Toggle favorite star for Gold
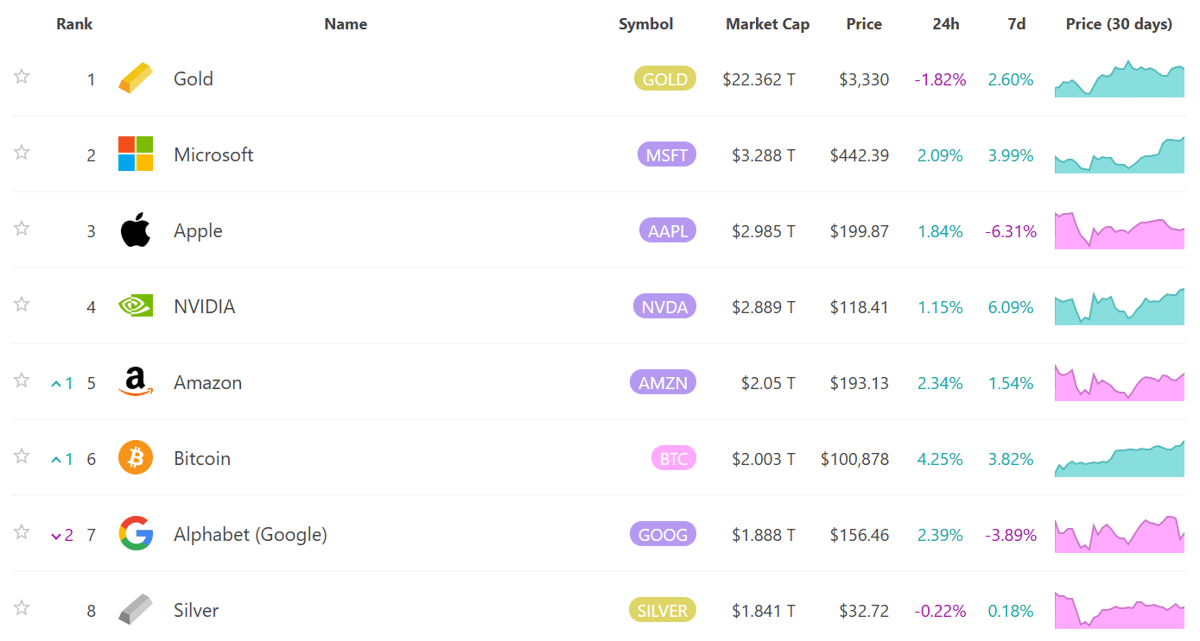Image resolution: width=1200 pixels, height=641 pixels. (22, 77)
